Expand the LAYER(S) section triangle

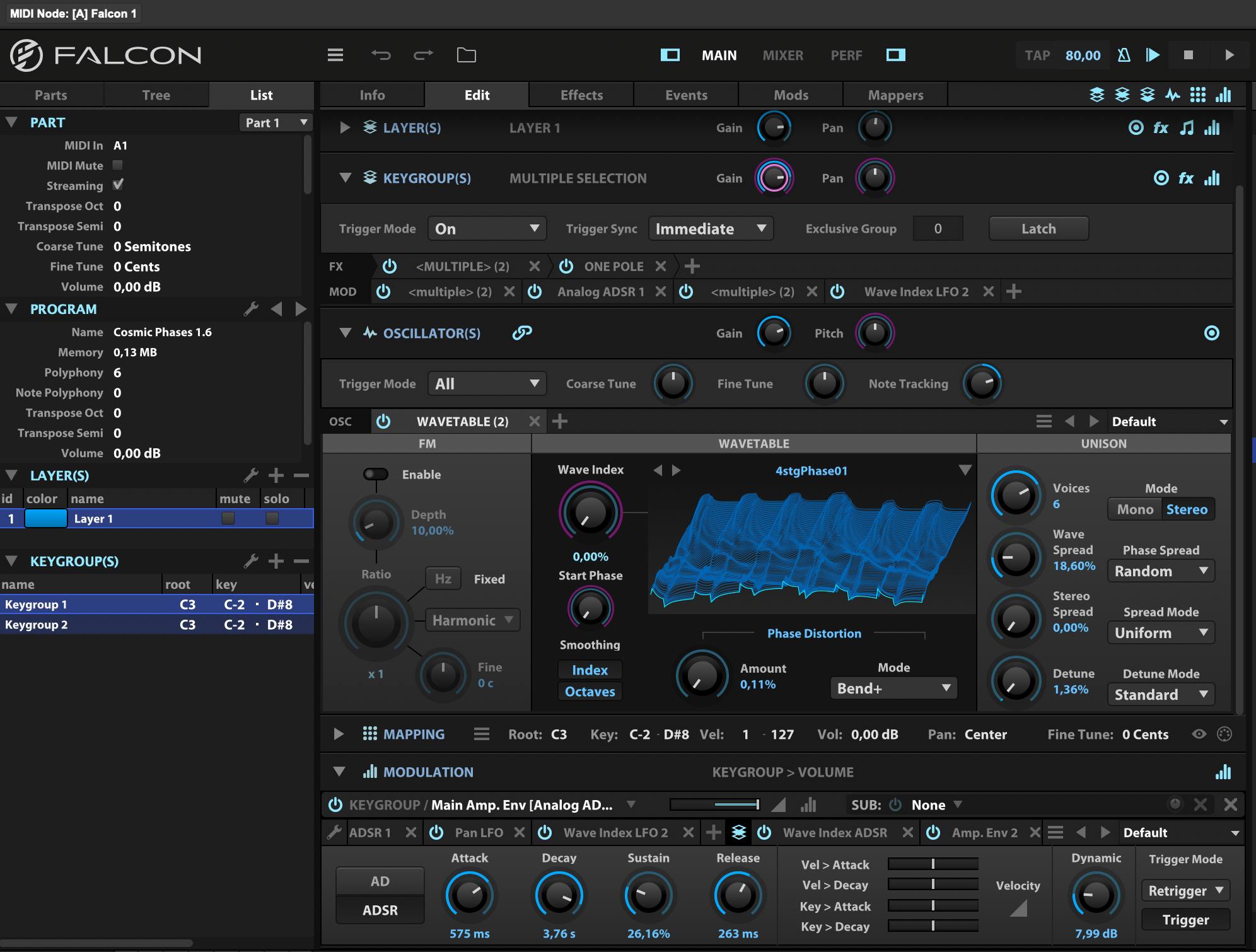pyautogui.click(x=344, y=128)
